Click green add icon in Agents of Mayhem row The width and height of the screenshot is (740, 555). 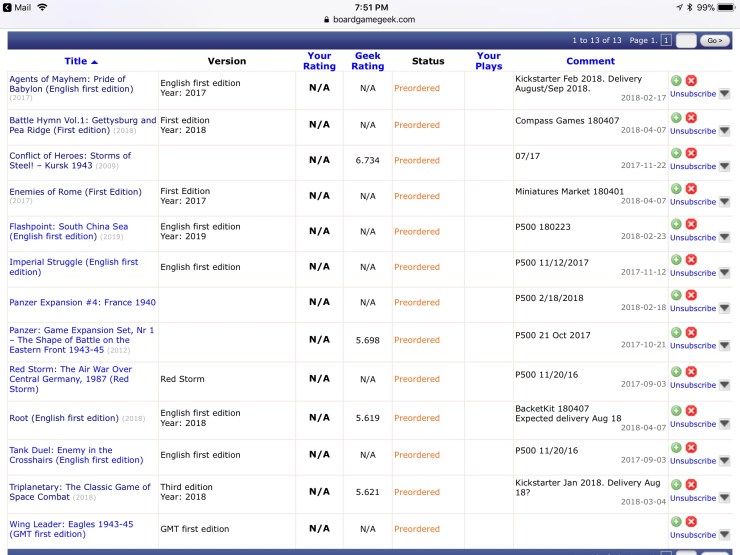676,80
